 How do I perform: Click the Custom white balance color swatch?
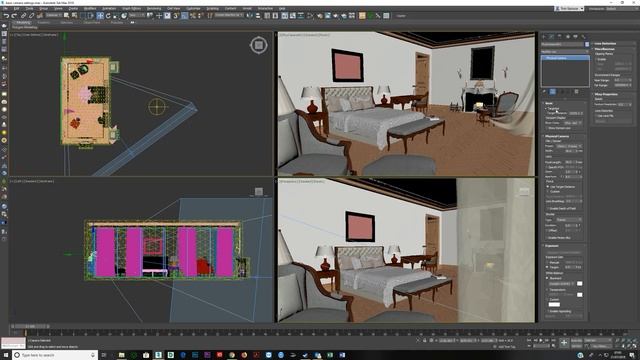[x=554, y=304]
